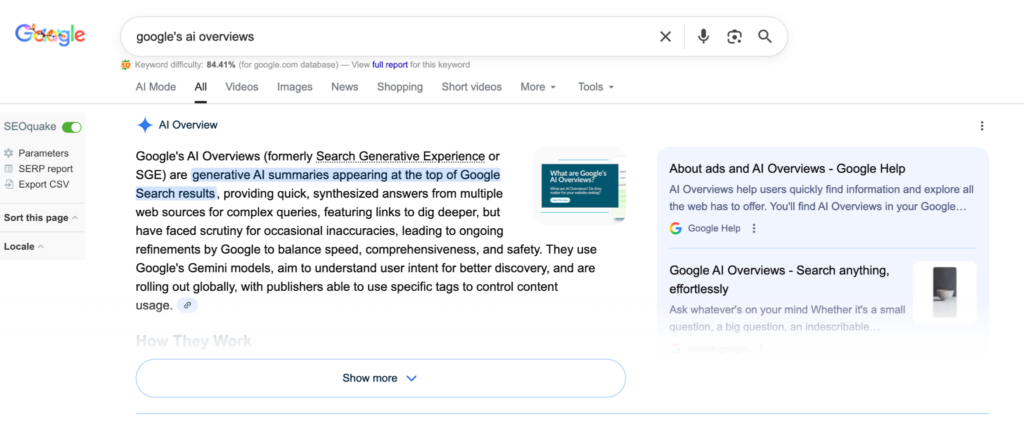The width and height of the screenshot is (1024, 434).
Task: Click the Google logo
Action: 50,35
